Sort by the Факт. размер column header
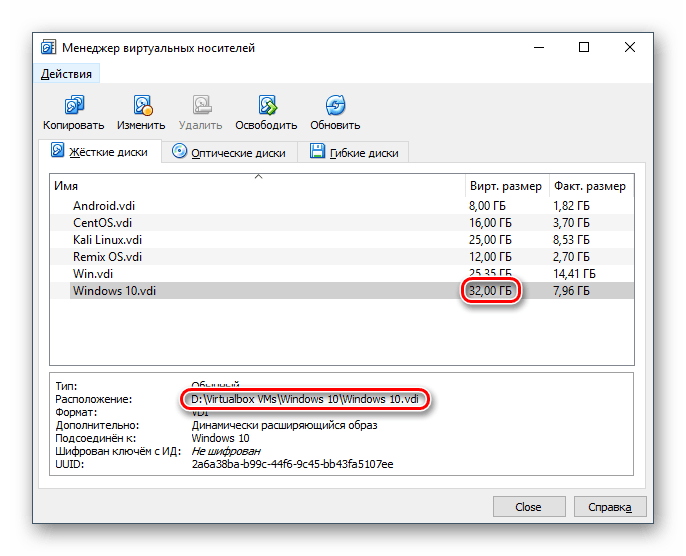The width and height of the screenshot is (686, 556). (590, 186)
